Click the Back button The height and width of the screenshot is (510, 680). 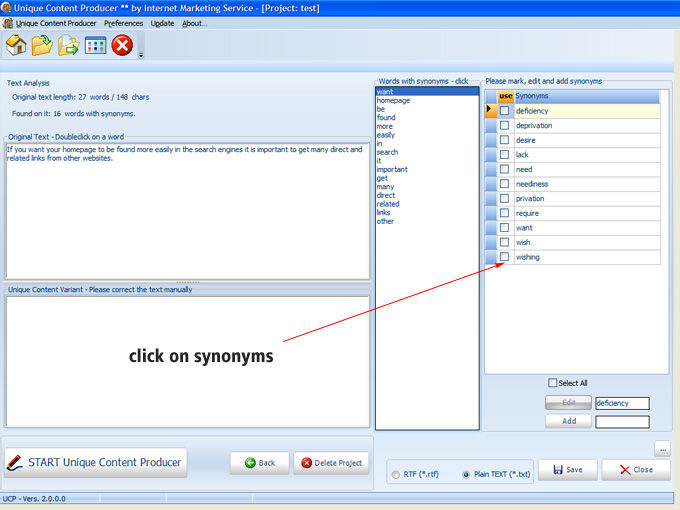coord(260,463)
